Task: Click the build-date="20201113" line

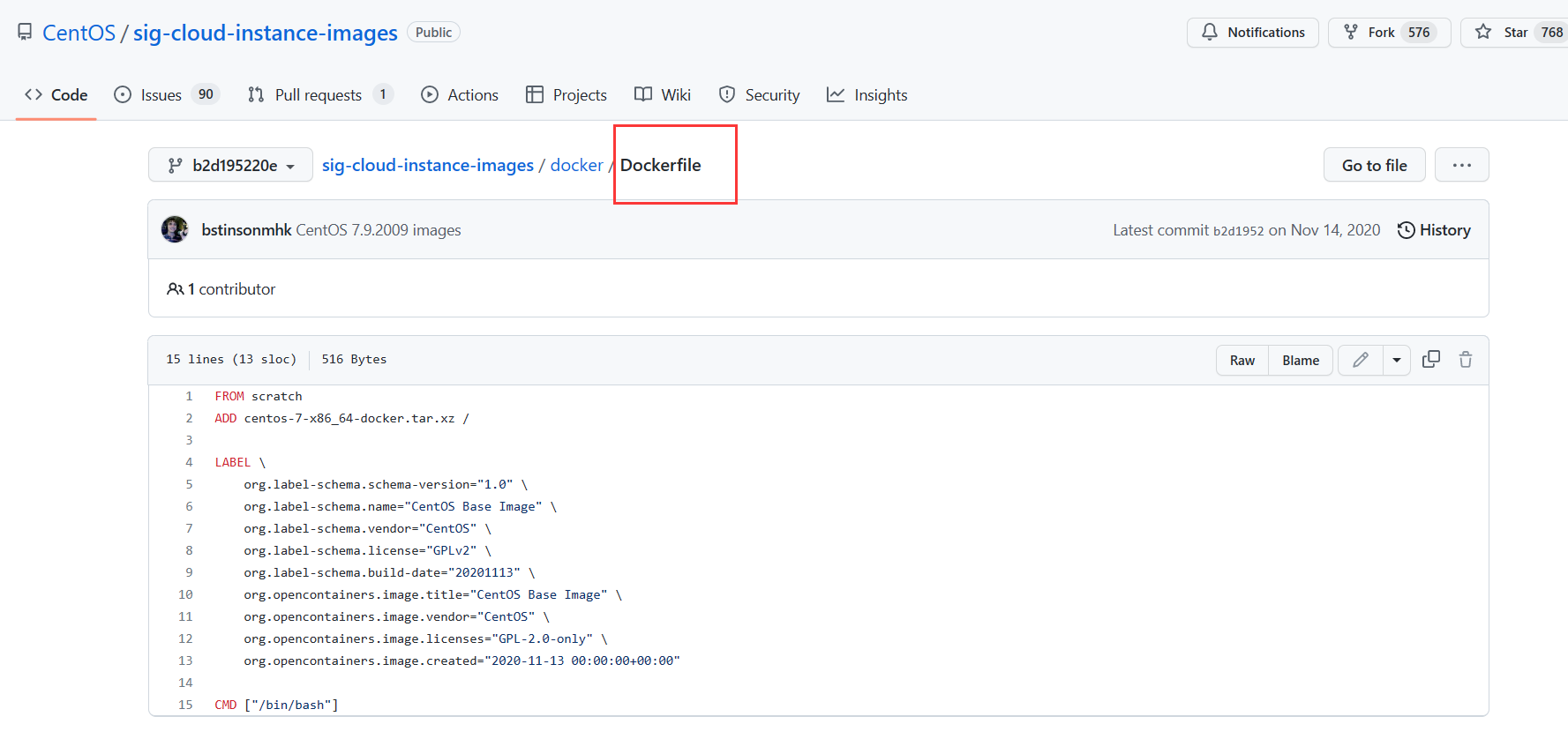Action: point(389,572)
